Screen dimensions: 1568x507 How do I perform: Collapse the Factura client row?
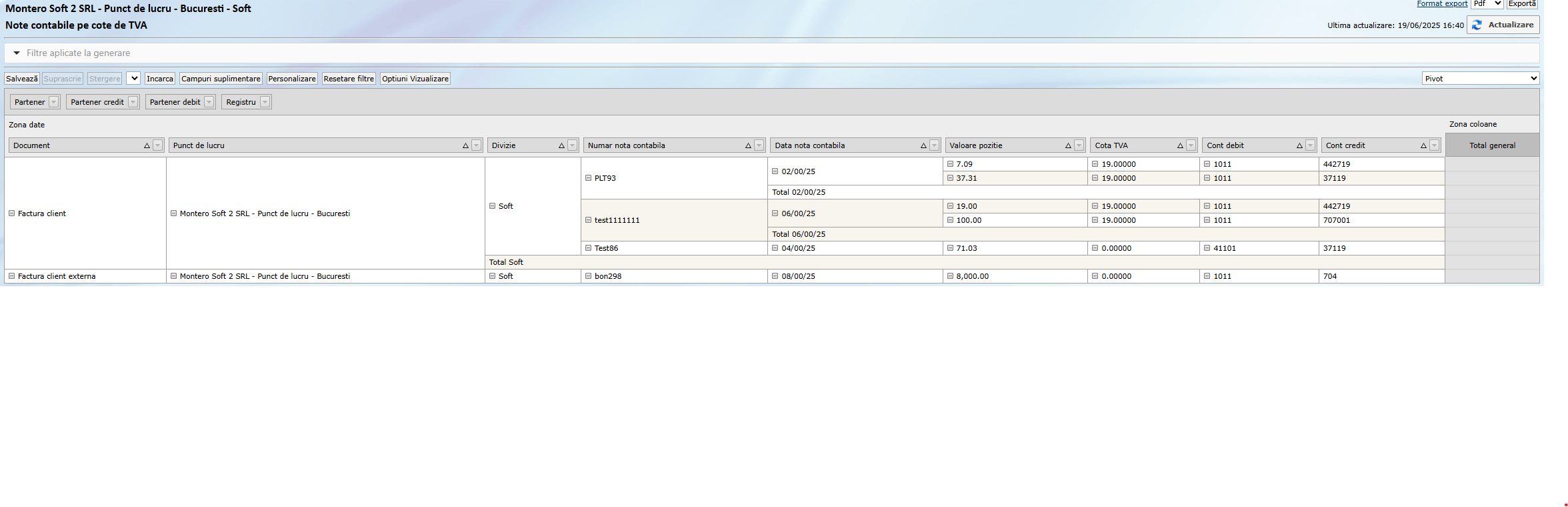click(x=11, y=213)
